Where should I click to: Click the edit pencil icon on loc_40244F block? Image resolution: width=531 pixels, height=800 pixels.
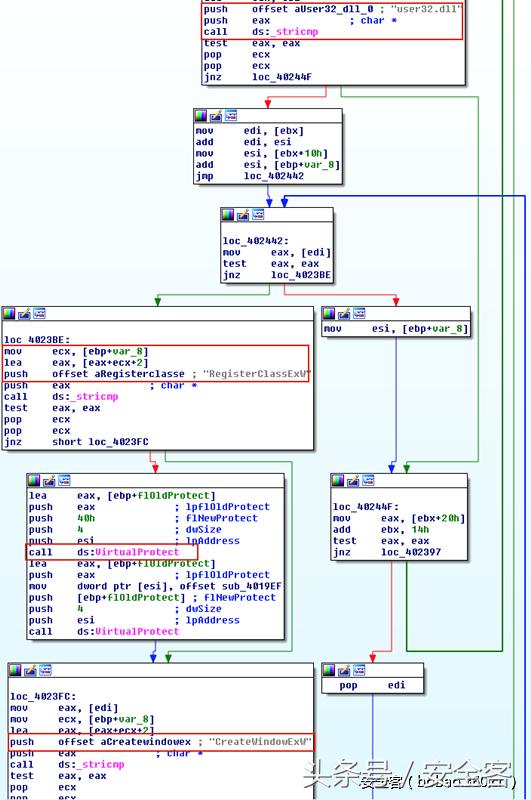[353, 481]
